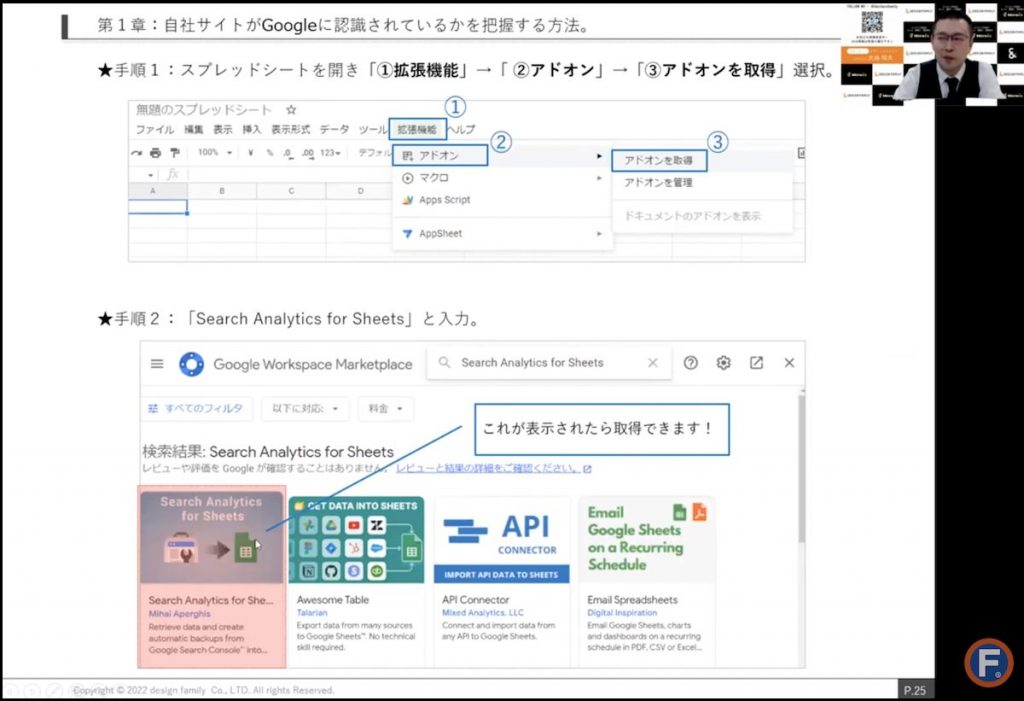Open the 拡張機能 menu
This screenshot has height=701, width=1024.
(x=417, y=129)
